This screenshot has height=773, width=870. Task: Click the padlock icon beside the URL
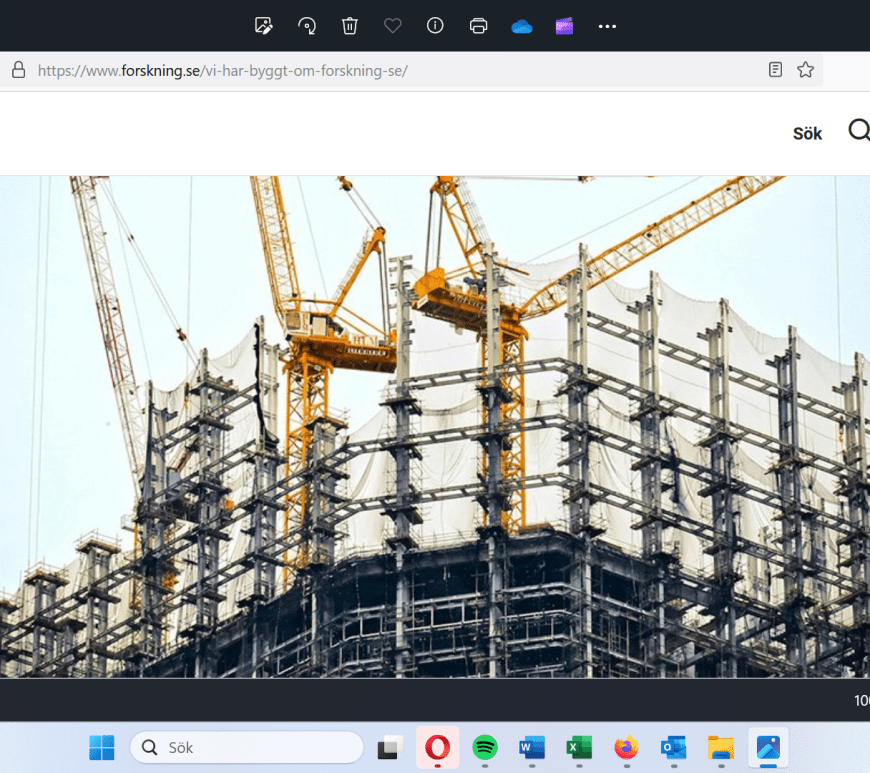click(17, 70)
